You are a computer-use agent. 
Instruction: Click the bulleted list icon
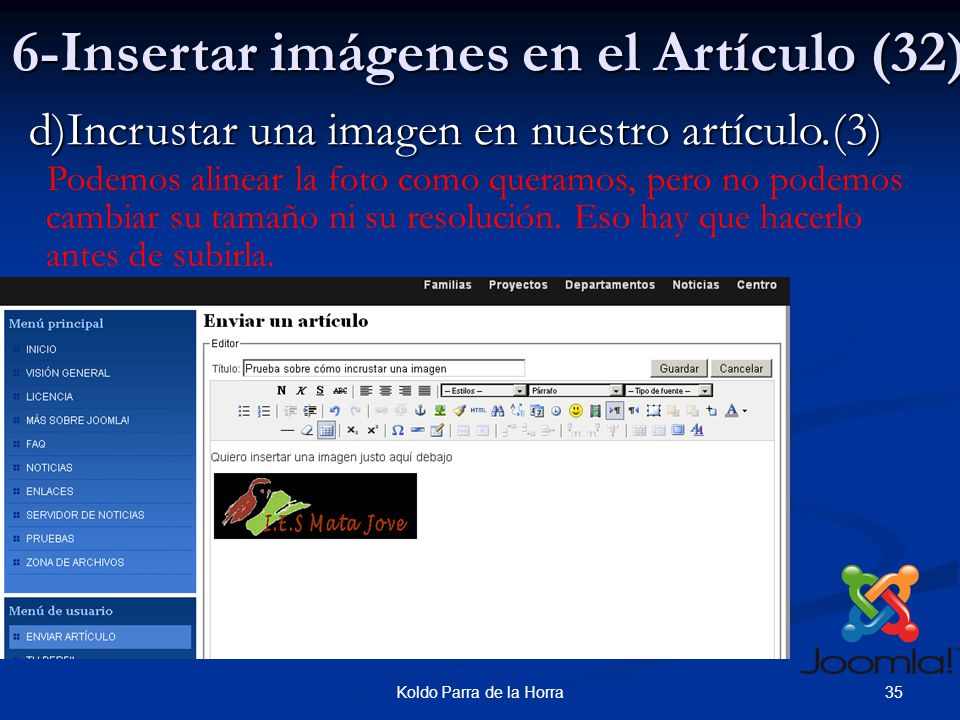(x=244, y=411)
